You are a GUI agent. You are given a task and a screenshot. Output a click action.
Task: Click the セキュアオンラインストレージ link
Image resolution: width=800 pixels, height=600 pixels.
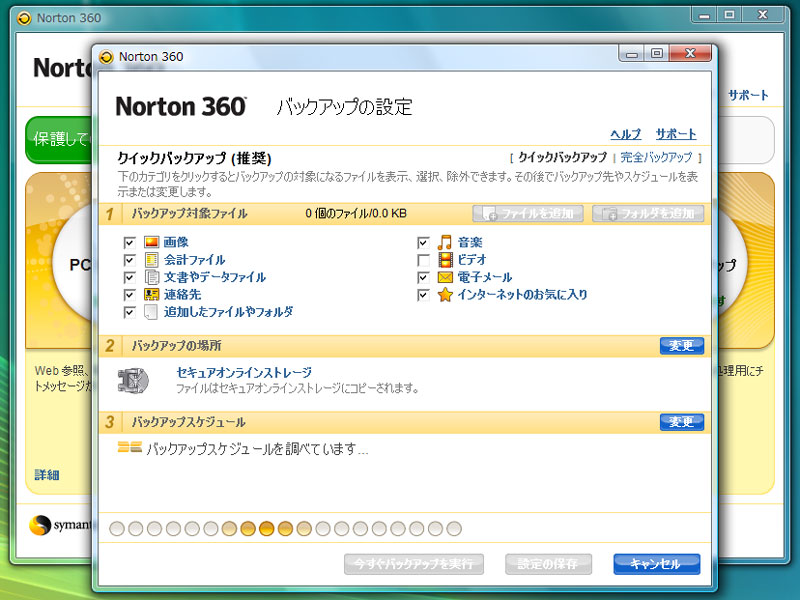pos(244,372)
